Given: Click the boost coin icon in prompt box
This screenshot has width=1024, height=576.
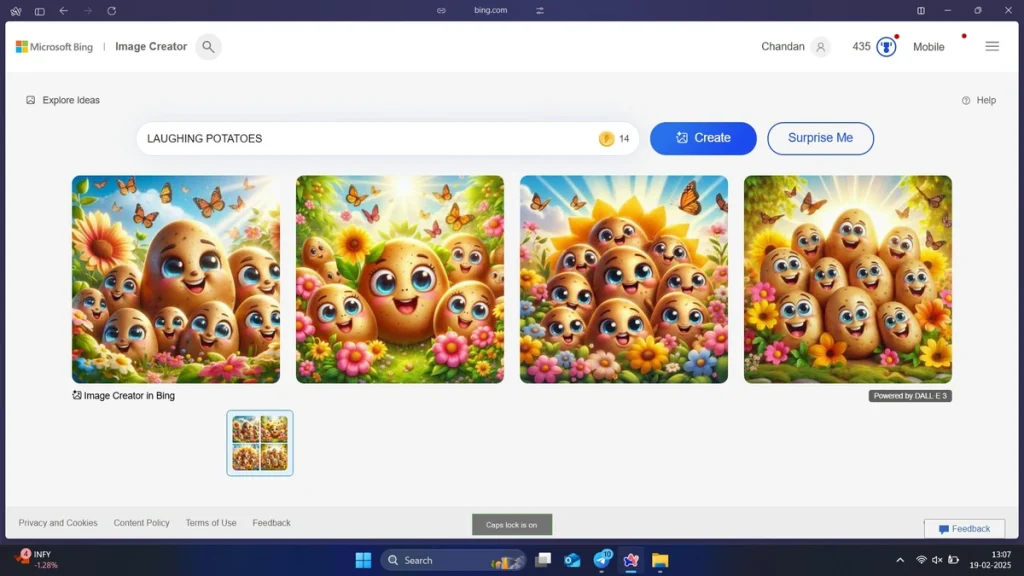Looking at the screenshot, I should point(606,138).
